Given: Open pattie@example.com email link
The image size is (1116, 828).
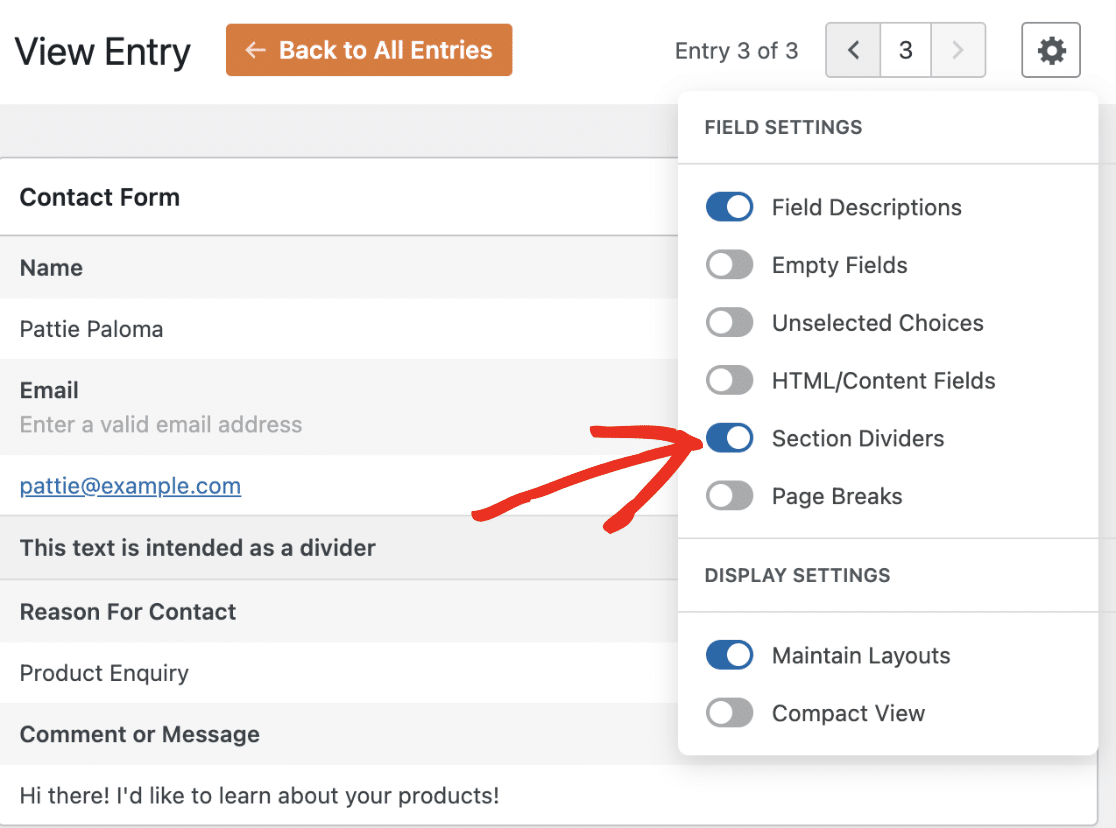Looking at the screenshot, I should tap(130, 486).
